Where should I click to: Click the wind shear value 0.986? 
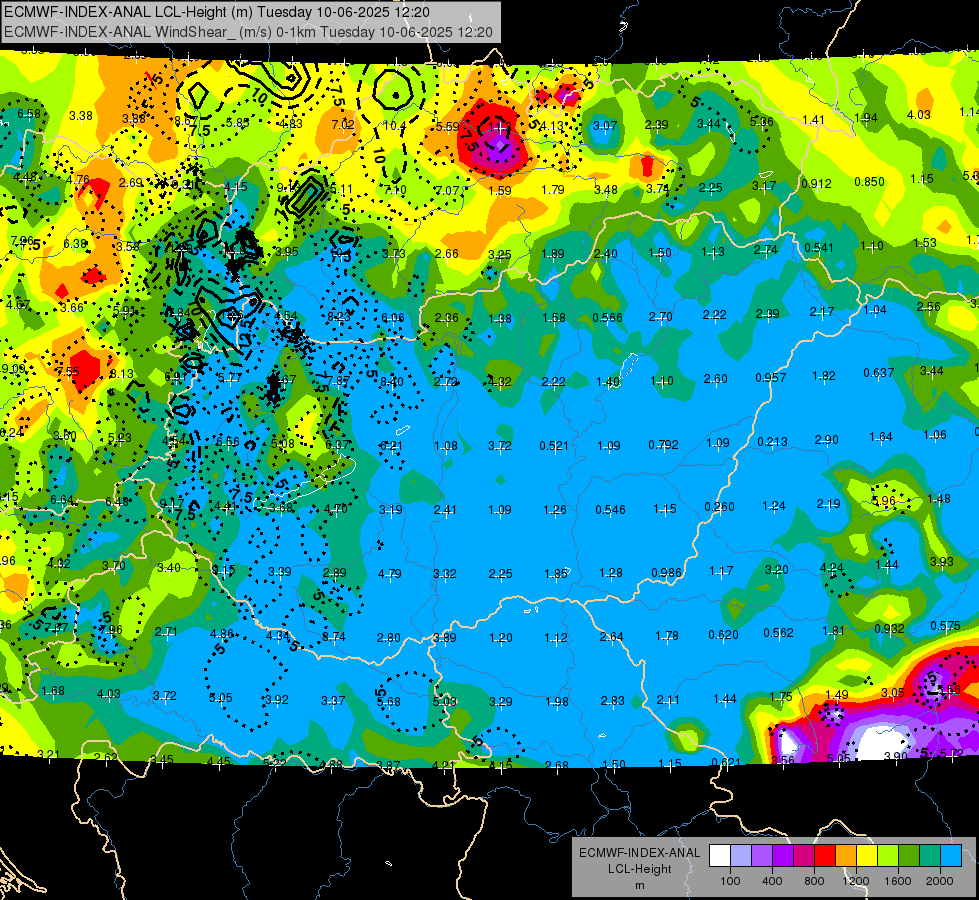(x=666, y=573)
